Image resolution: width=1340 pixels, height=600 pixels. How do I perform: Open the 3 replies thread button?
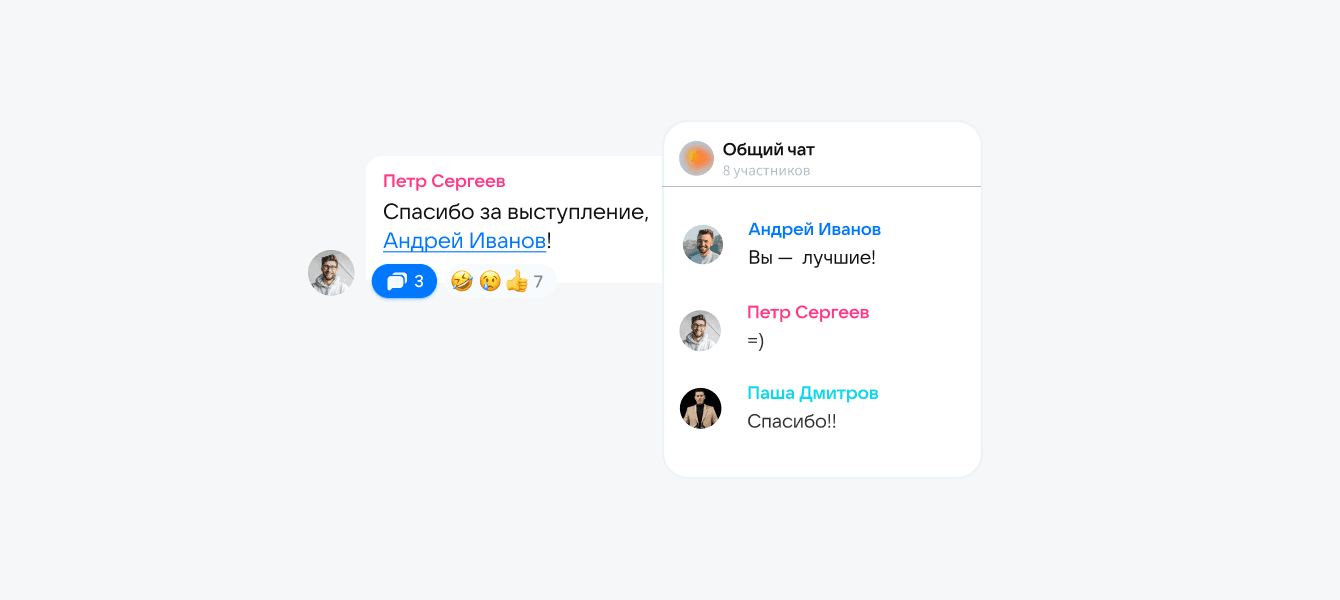pos(404,281)
